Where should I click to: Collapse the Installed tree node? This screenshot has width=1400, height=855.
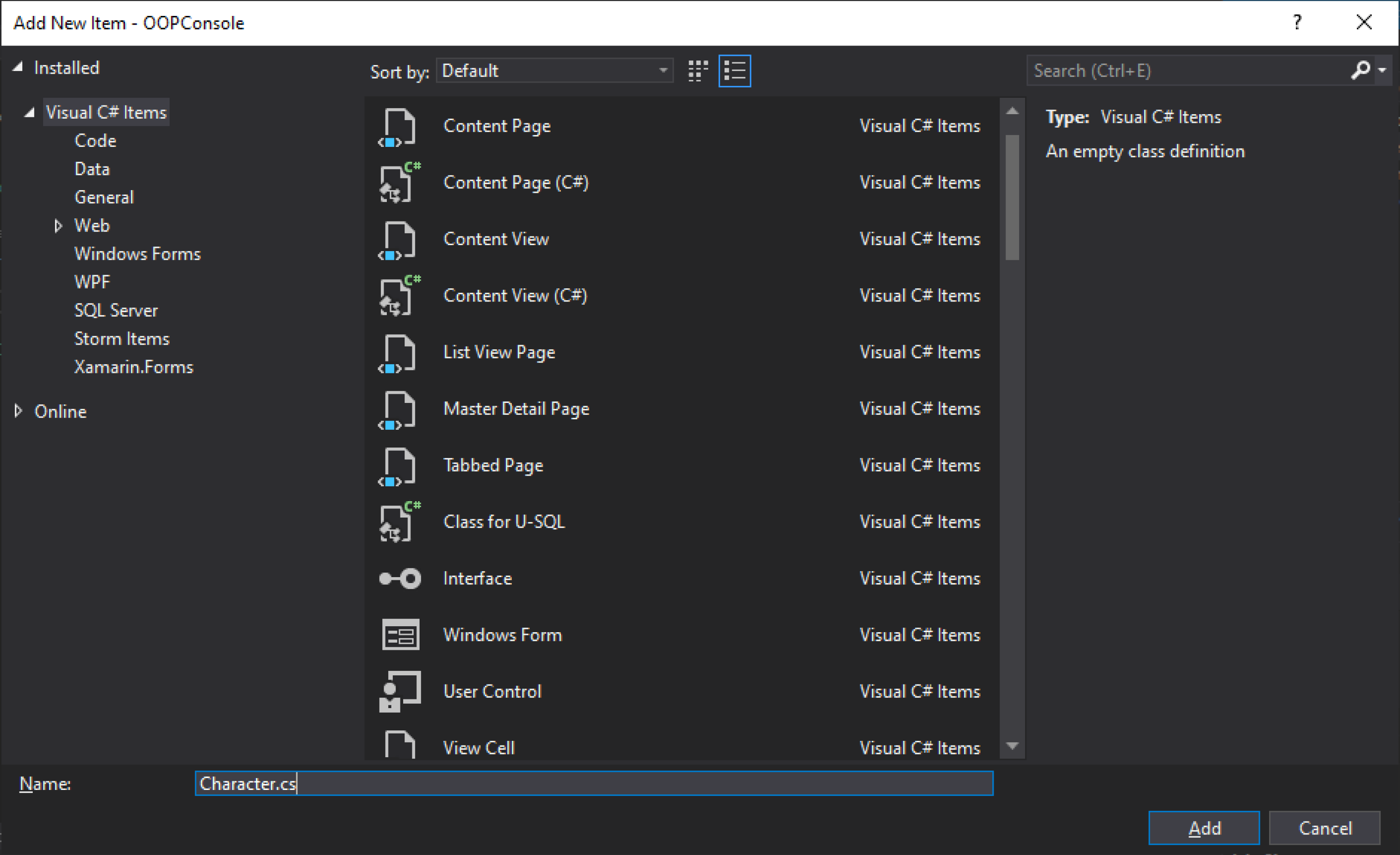click(x=18, y=67)
